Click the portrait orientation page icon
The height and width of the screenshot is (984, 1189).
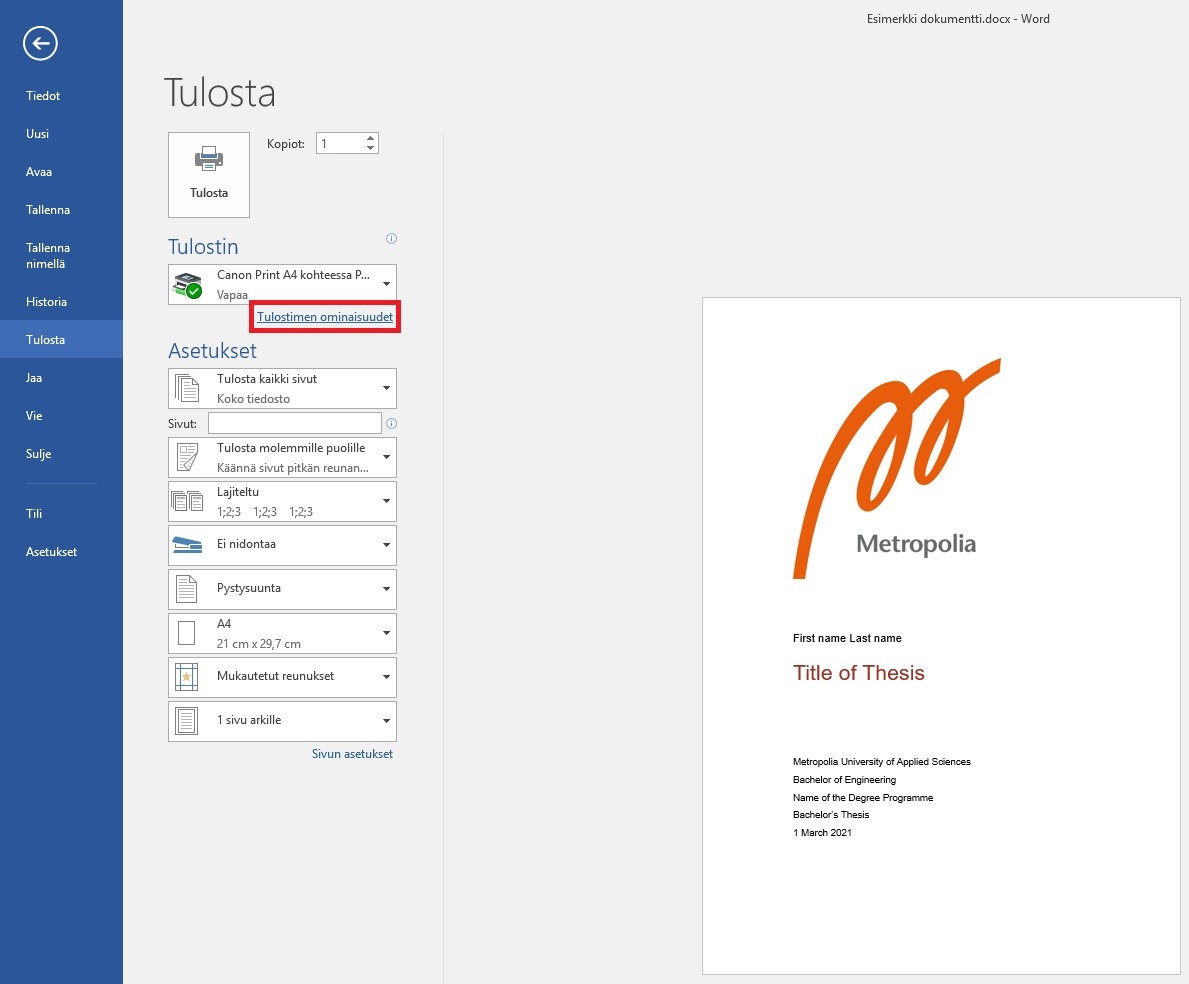[x=187, y=589]
